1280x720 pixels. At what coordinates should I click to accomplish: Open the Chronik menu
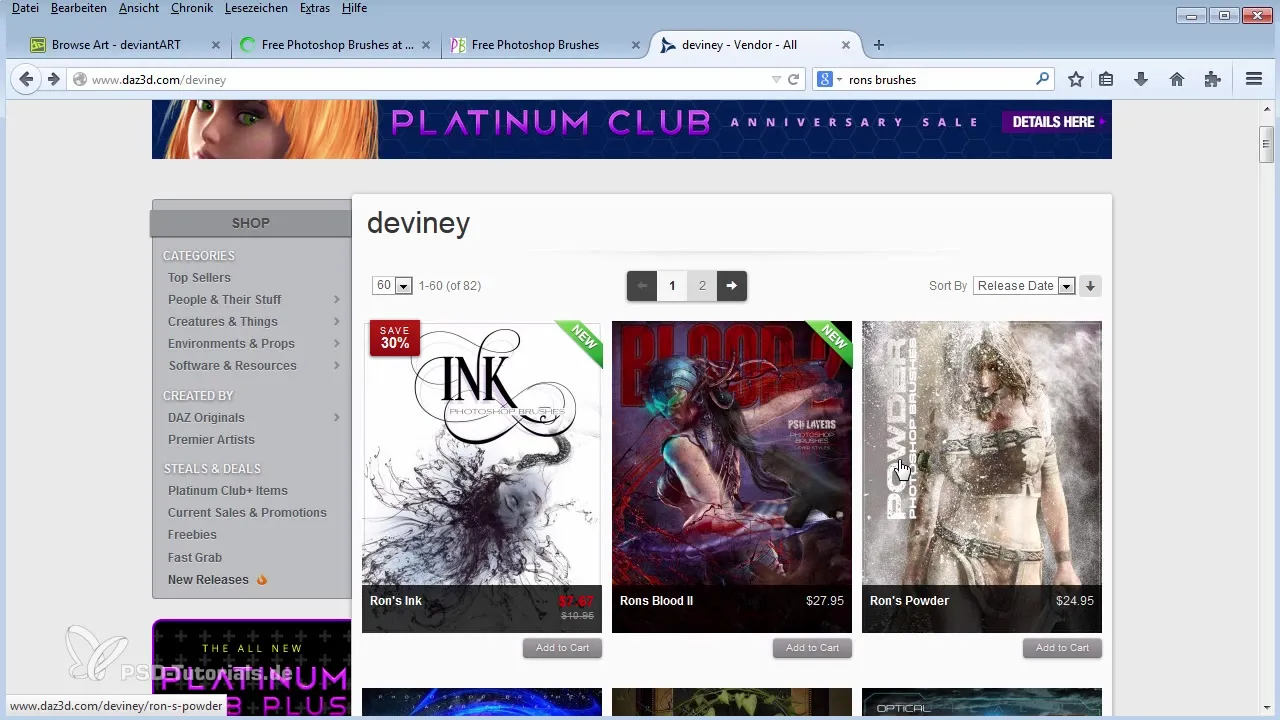point(192,8)
